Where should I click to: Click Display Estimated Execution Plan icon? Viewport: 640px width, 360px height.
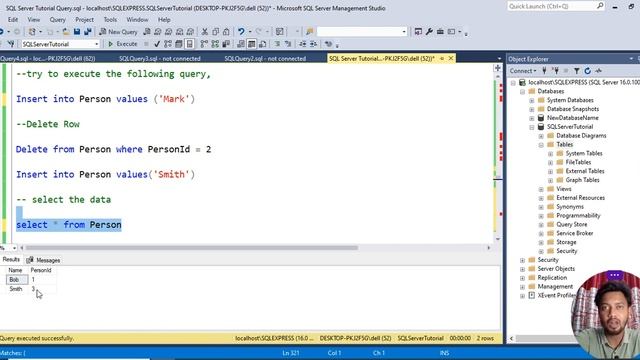(168, 44)
